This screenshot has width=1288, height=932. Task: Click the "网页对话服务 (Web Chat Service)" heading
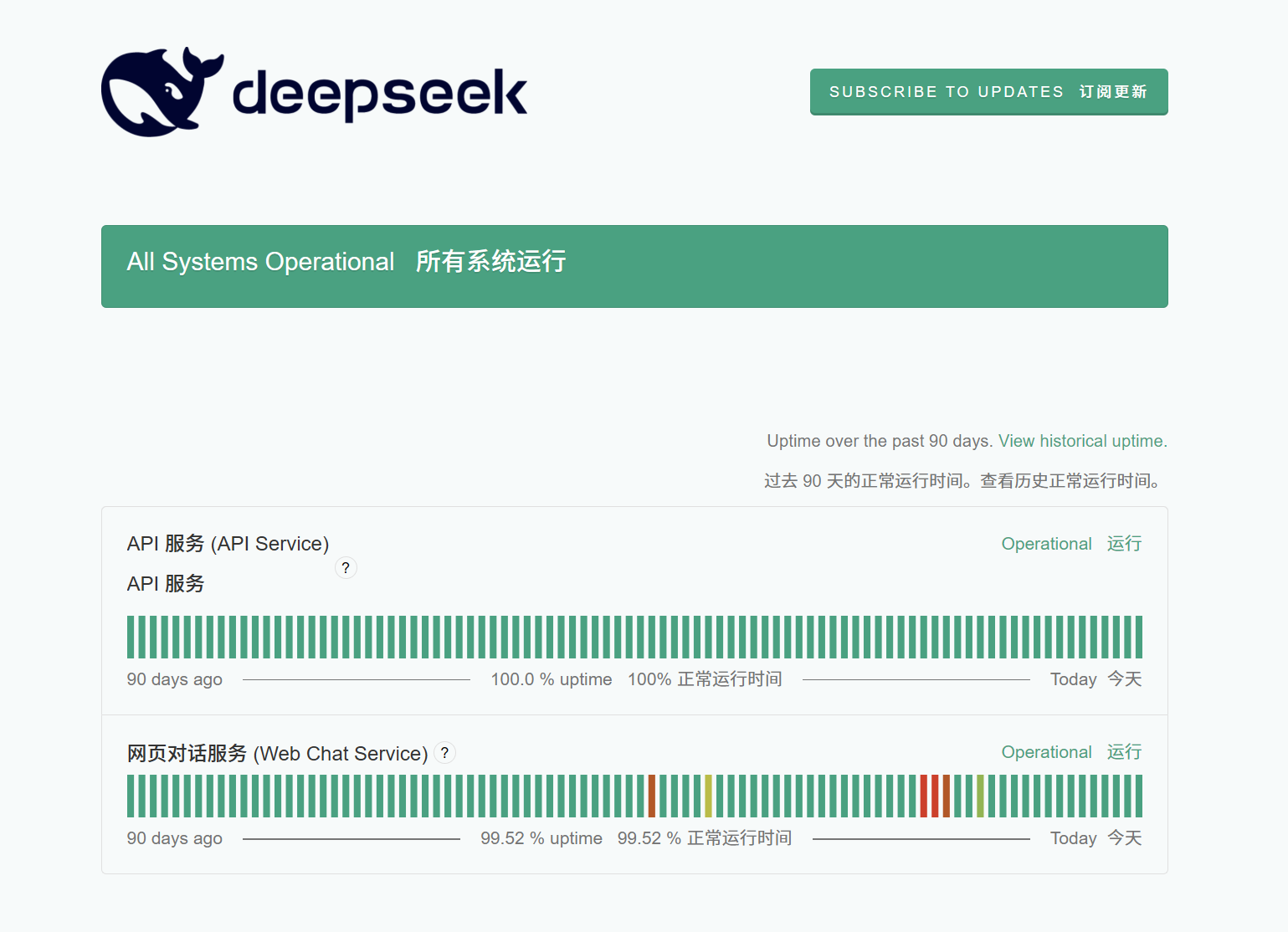pos(278,754)
